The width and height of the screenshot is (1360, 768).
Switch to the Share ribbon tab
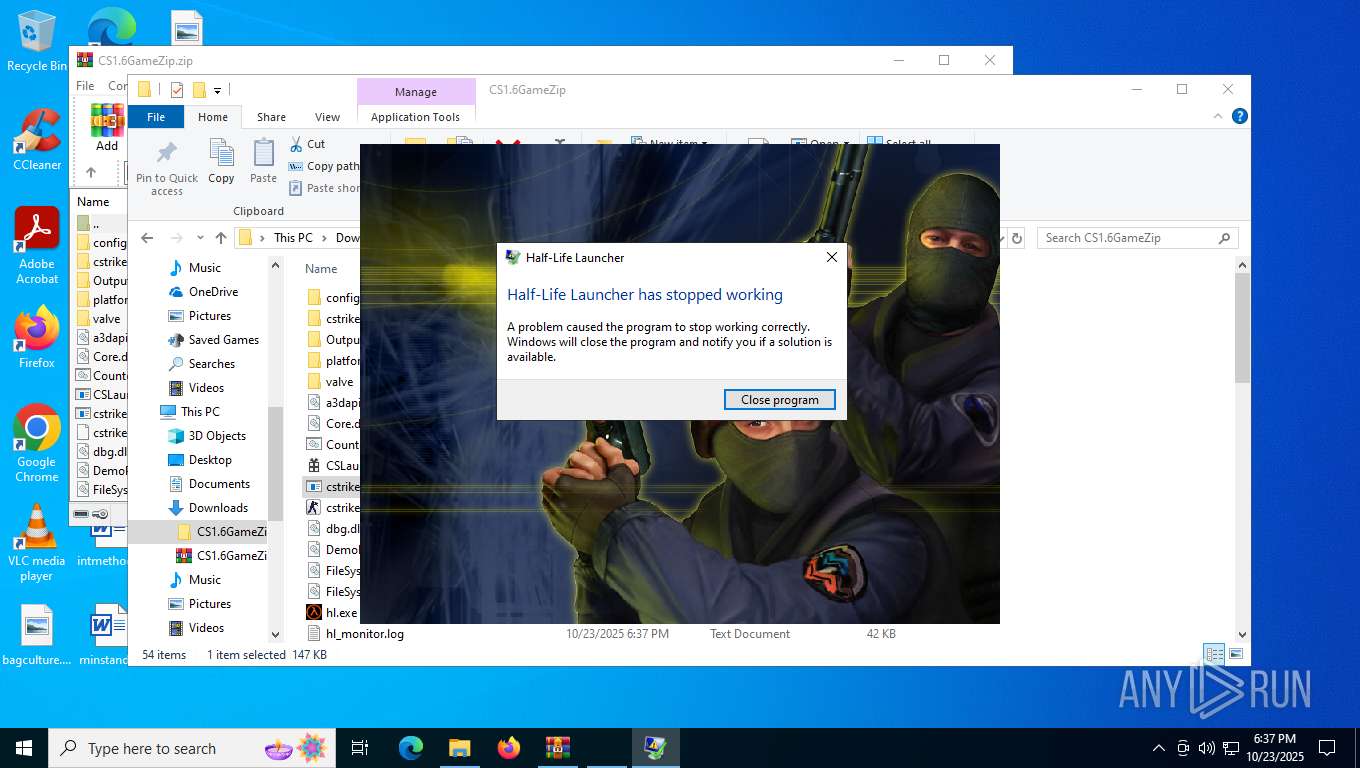click(271, 117)
